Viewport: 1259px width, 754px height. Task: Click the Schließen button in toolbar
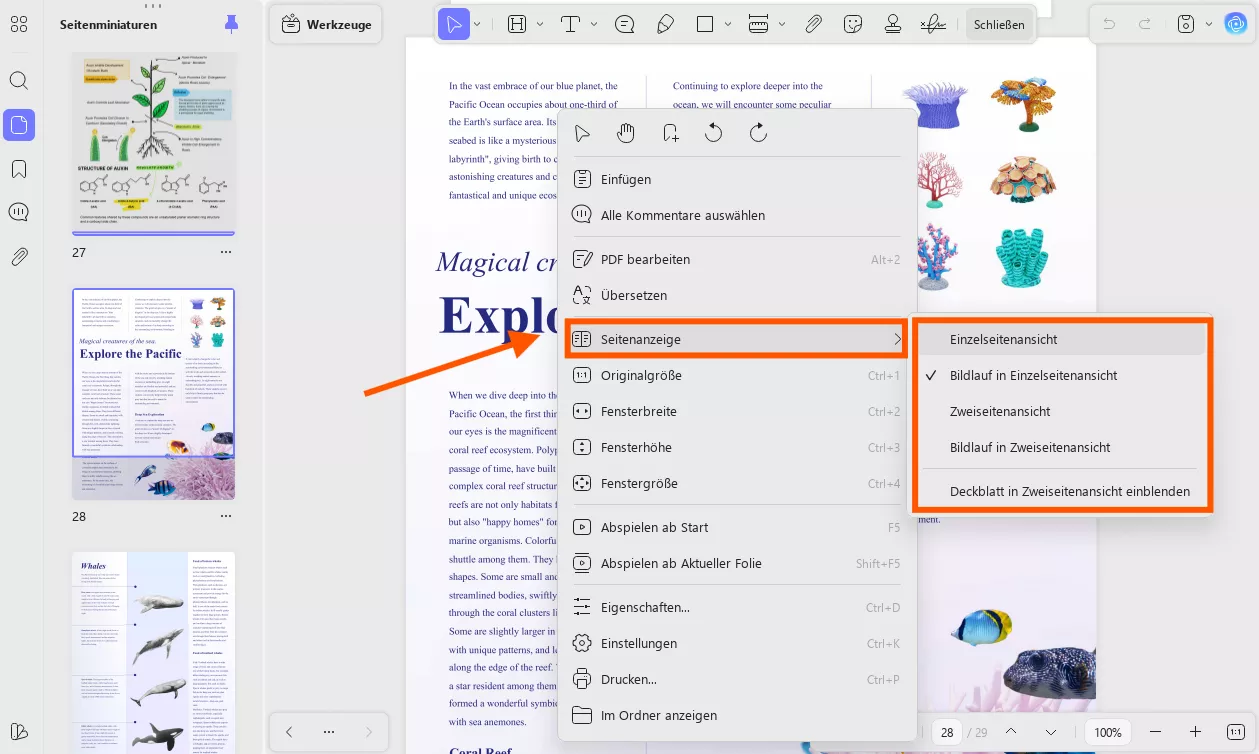[x=999, y=24]
